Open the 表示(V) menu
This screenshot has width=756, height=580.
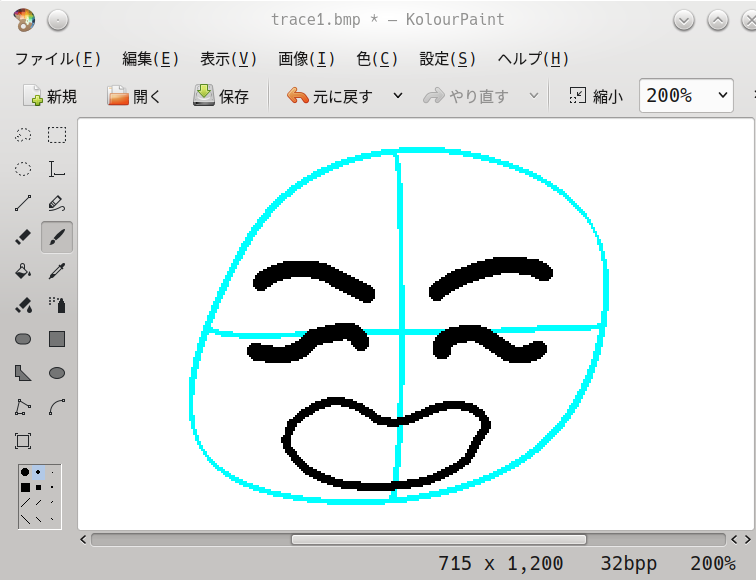point(228,59)
